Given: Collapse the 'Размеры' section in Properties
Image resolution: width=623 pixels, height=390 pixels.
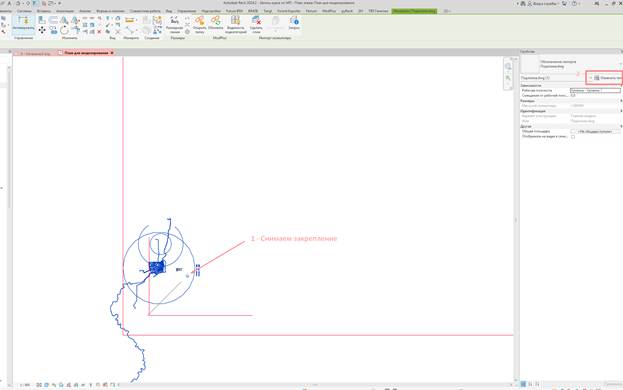Looking at the screenshot, I should click(x=571, y=101).
